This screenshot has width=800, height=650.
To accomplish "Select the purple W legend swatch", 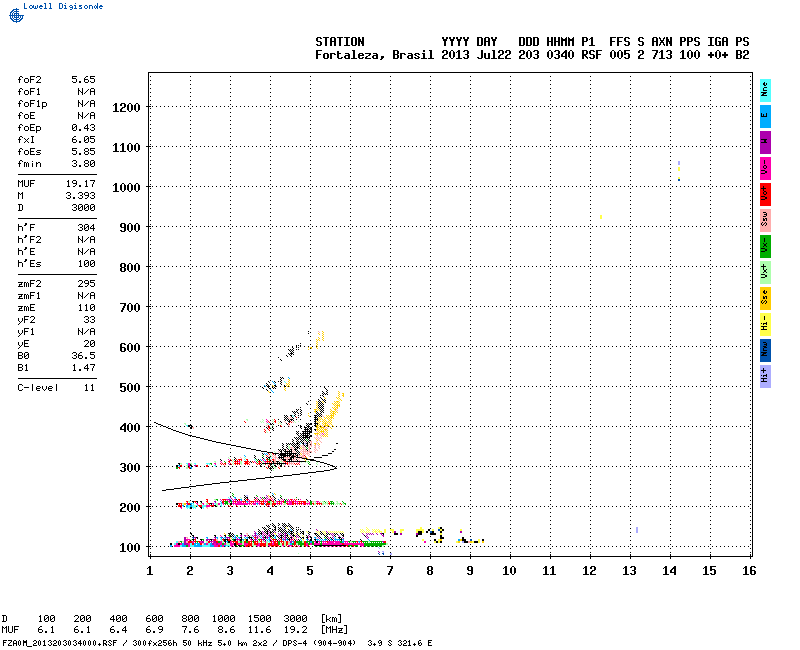I will [x=765, y=142].
